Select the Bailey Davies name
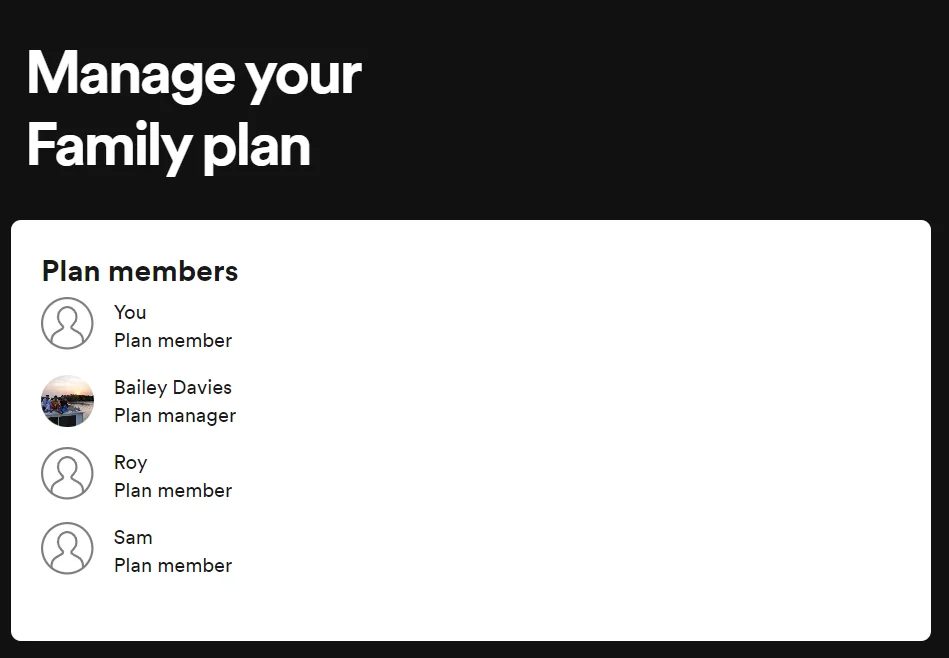The image size is (949, 658). click(172, 387)
